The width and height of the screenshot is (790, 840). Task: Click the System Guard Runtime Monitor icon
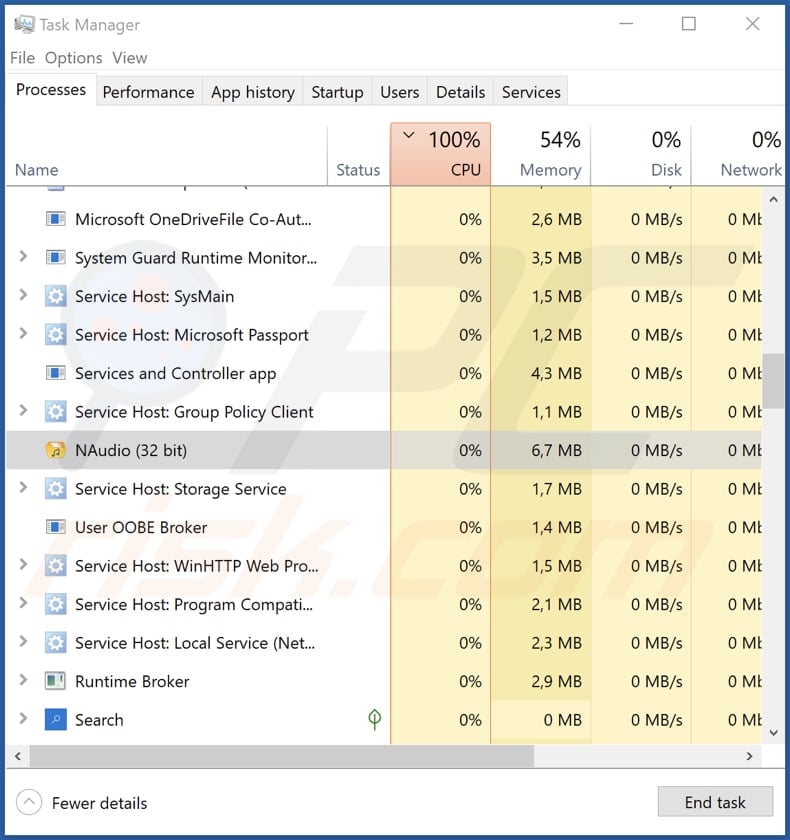(56, 258)
